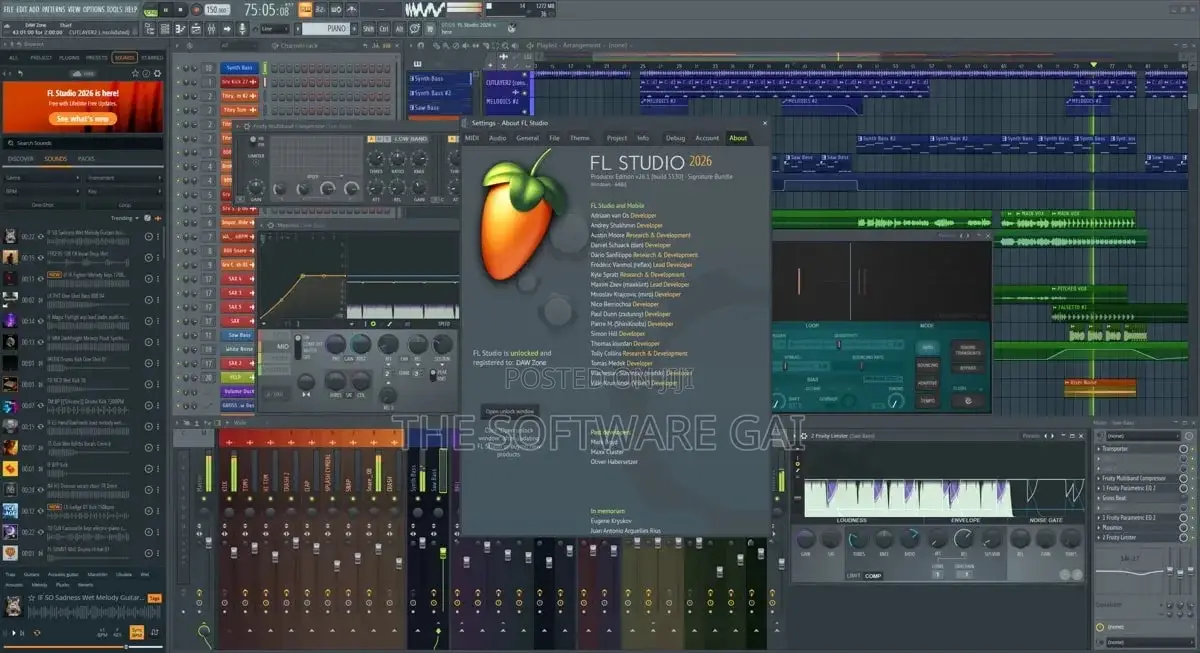
Task: Click the Shift typing-keyboard button
Action: coord(369,29)
